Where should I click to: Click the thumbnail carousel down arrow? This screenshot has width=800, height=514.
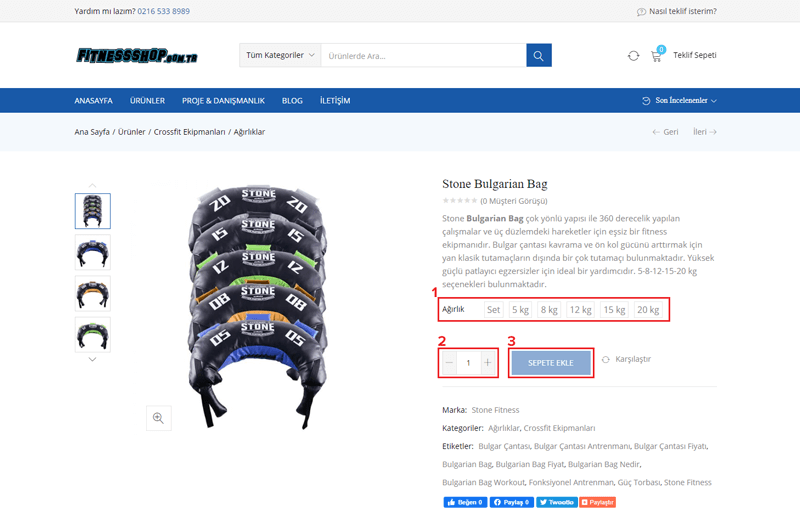(x=92, y=359)
